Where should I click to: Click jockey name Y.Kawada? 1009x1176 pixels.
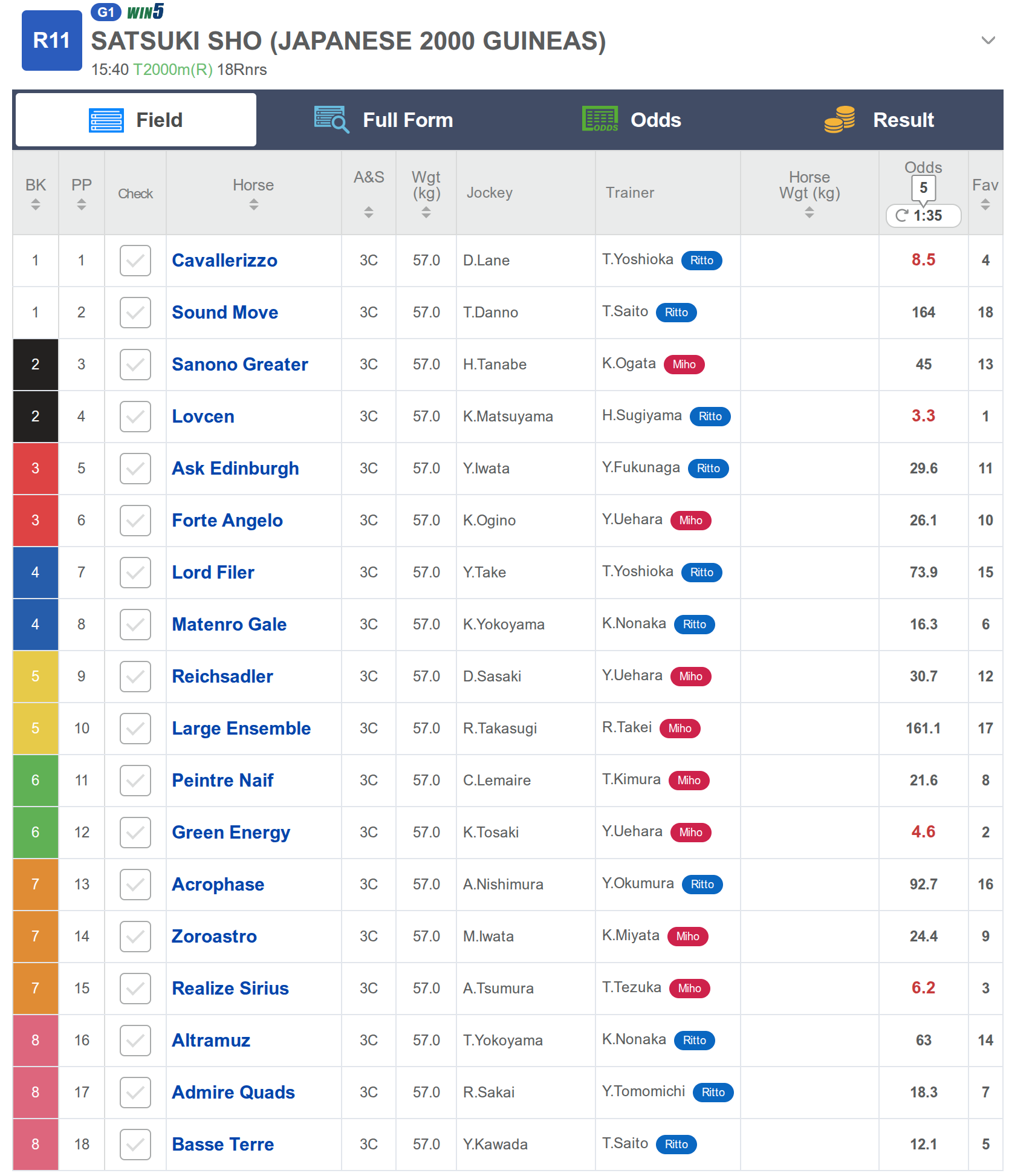[495, 1145]
